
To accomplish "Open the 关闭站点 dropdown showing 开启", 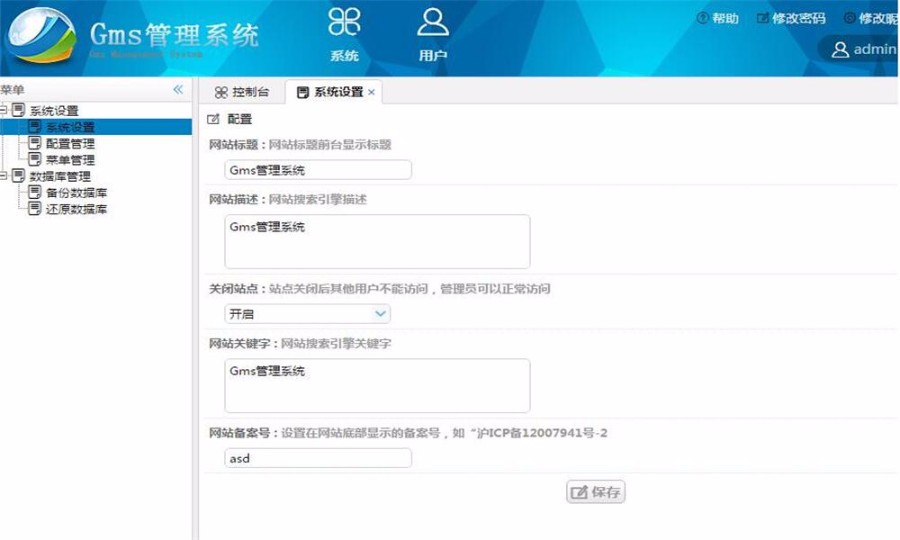I will point(307,313).
